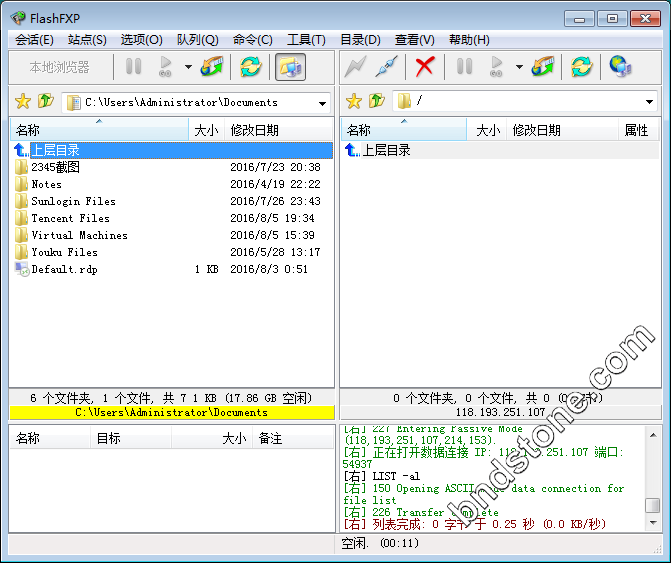Click the disconnect plug icon
Image resolution: width=671 pixels, height=563 pixels.
387,67
